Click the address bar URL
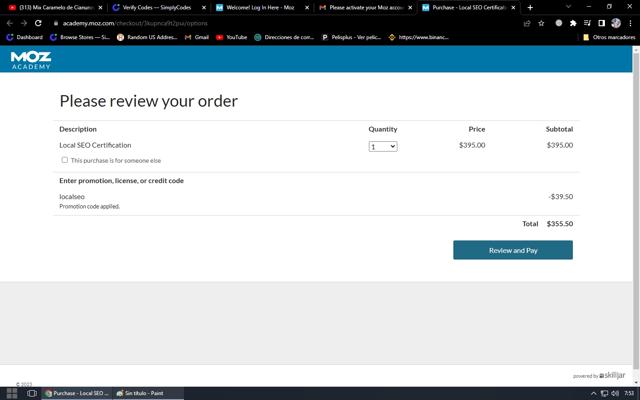Screen dimensions: 640x400 click(x=135, y=23)
